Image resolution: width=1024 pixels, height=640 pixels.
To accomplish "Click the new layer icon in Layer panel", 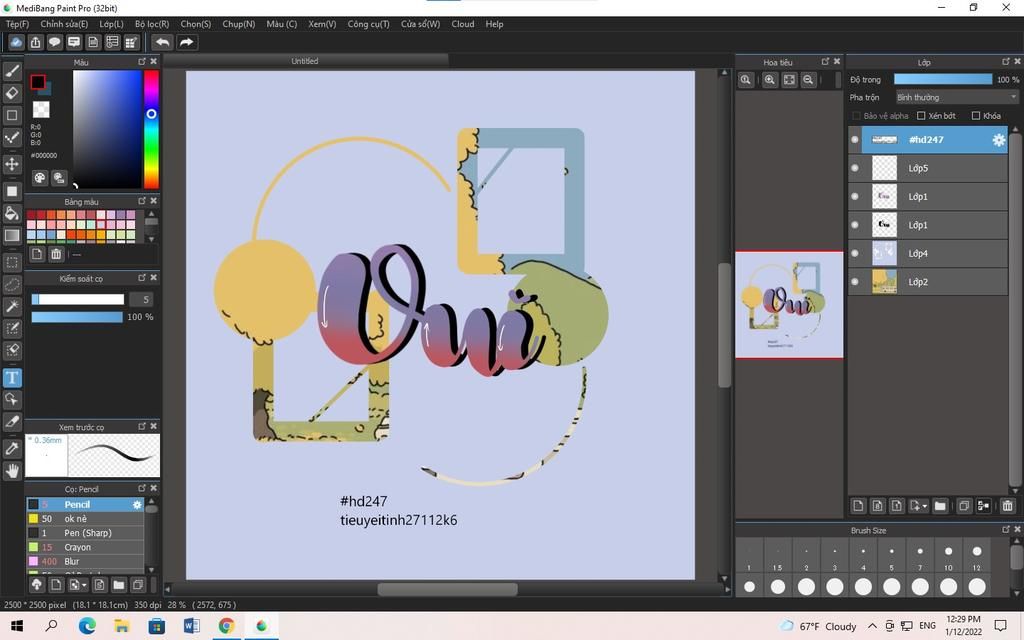I will (x=858, y=505).
